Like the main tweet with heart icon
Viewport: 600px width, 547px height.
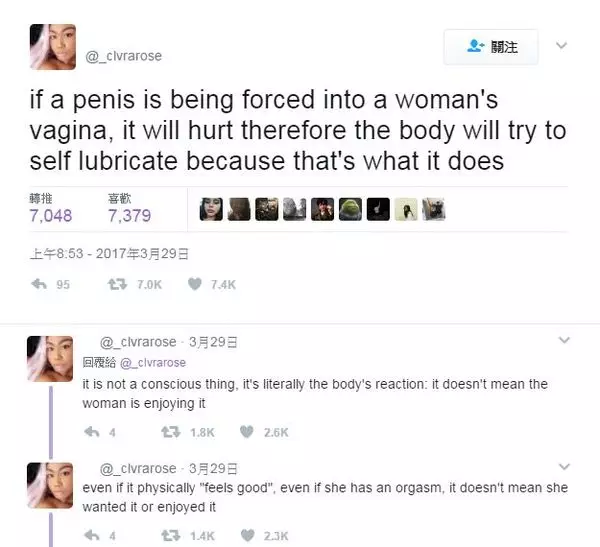tap(195, 284)
